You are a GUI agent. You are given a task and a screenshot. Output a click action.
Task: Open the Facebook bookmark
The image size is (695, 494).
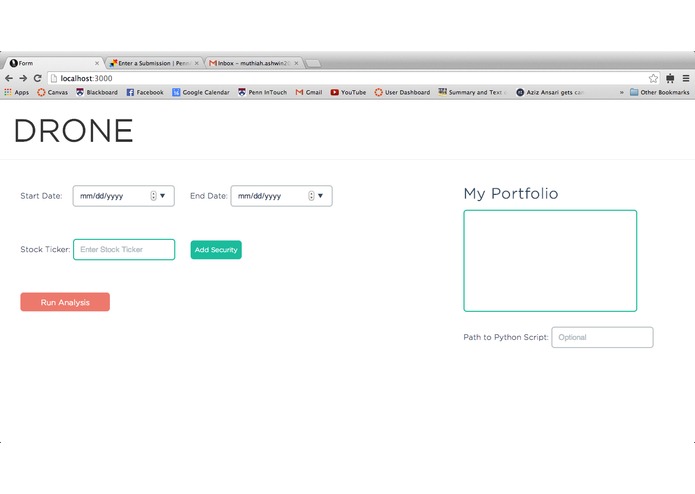[145, 92]
